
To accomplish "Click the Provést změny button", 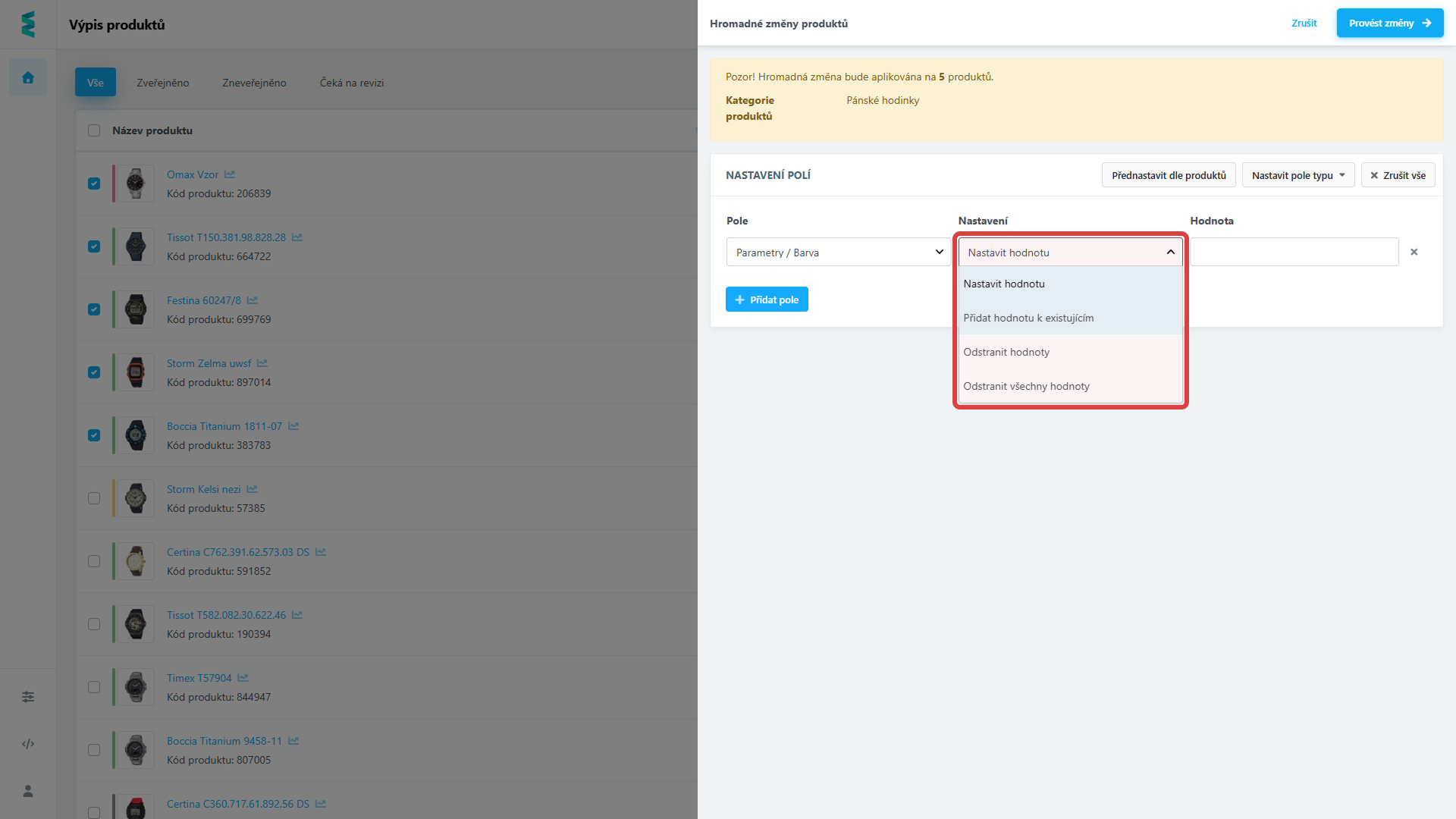I will (1389, 23).
